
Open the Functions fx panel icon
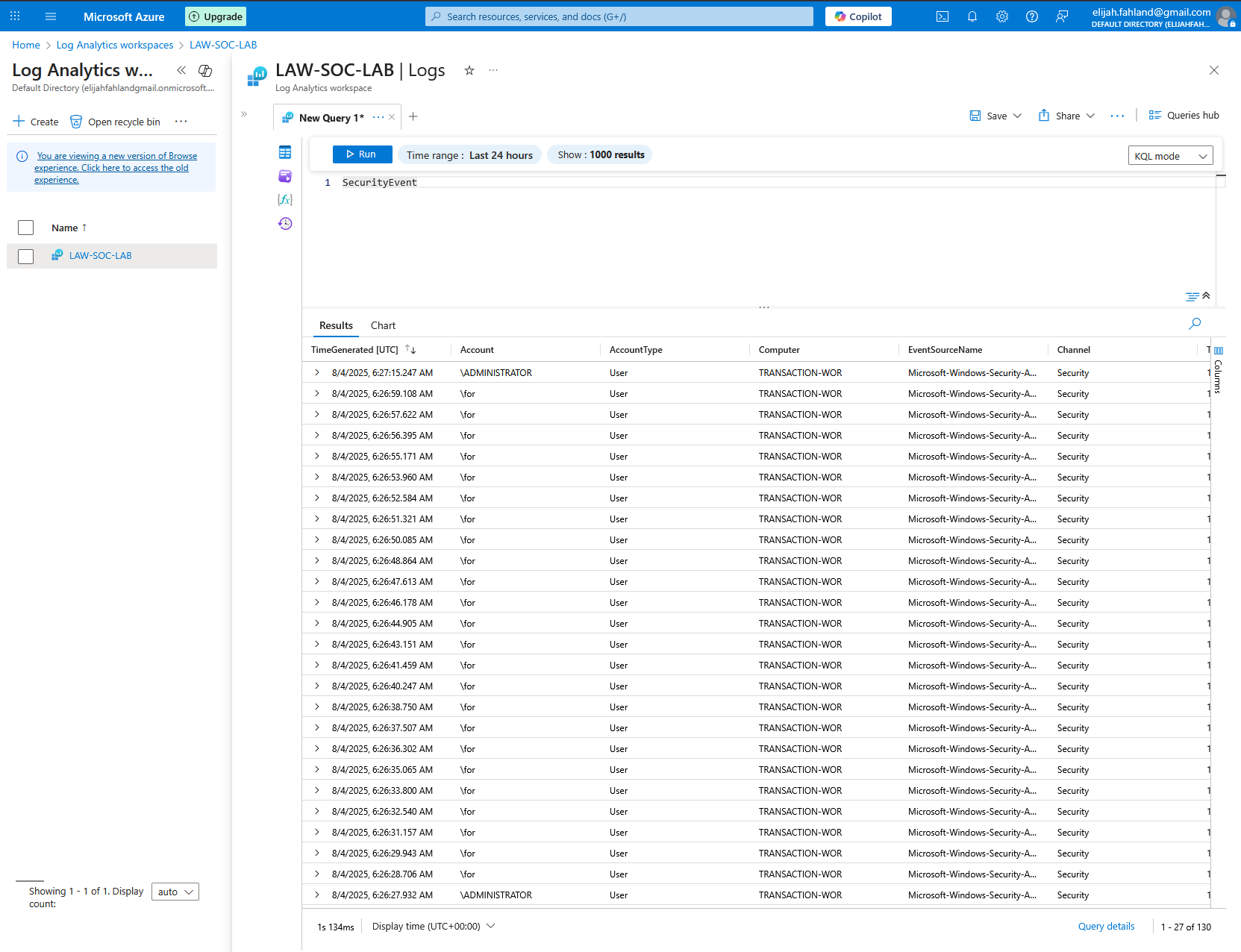pyautogui.click(x=285, y=200)
